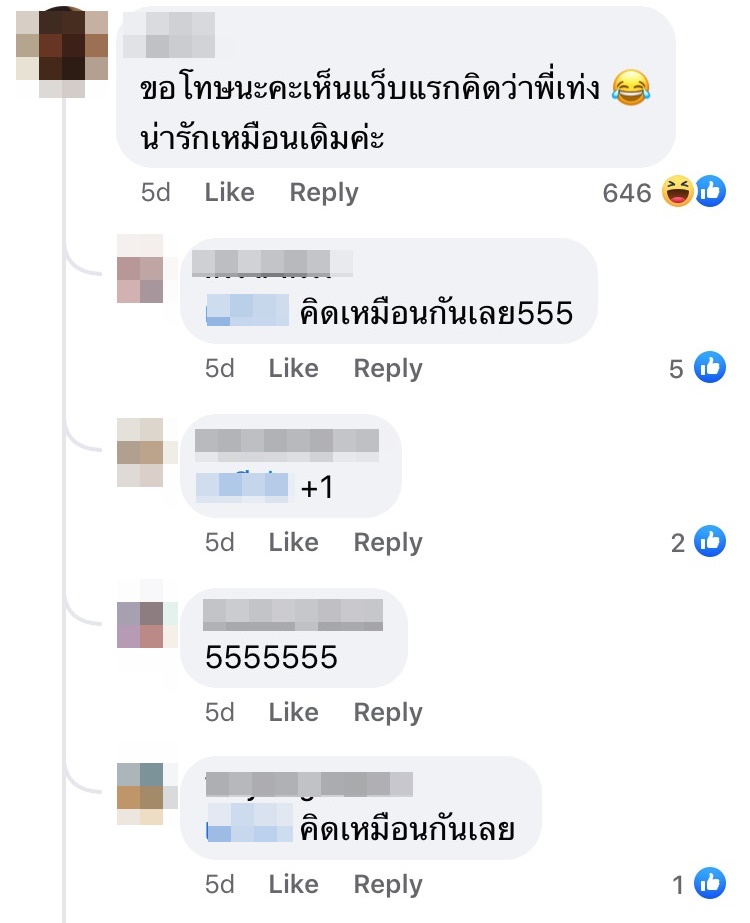Screen dimensions: 750x923
Task: Reply to the คิดเหมือนกันเลย555 comment
Action: (388, 369)
